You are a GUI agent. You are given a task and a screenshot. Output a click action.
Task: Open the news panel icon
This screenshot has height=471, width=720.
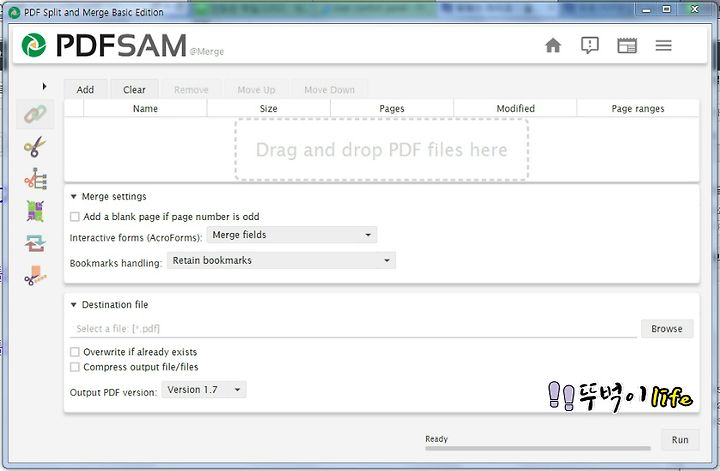627,45
